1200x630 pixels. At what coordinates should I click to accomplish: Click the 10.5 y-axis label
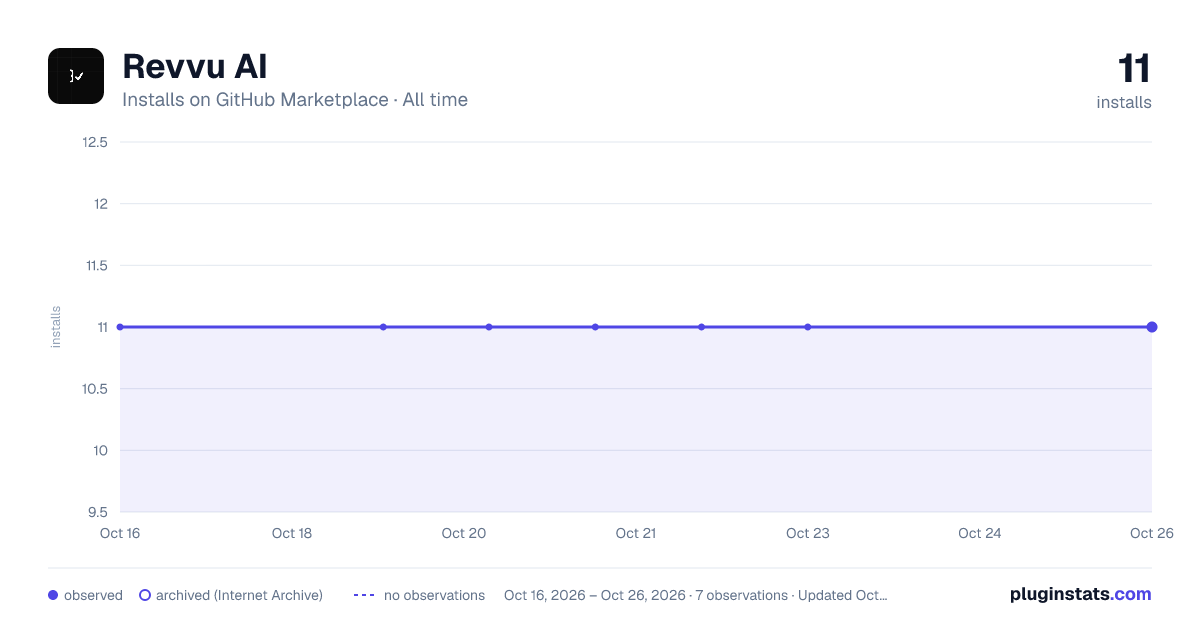95,389
